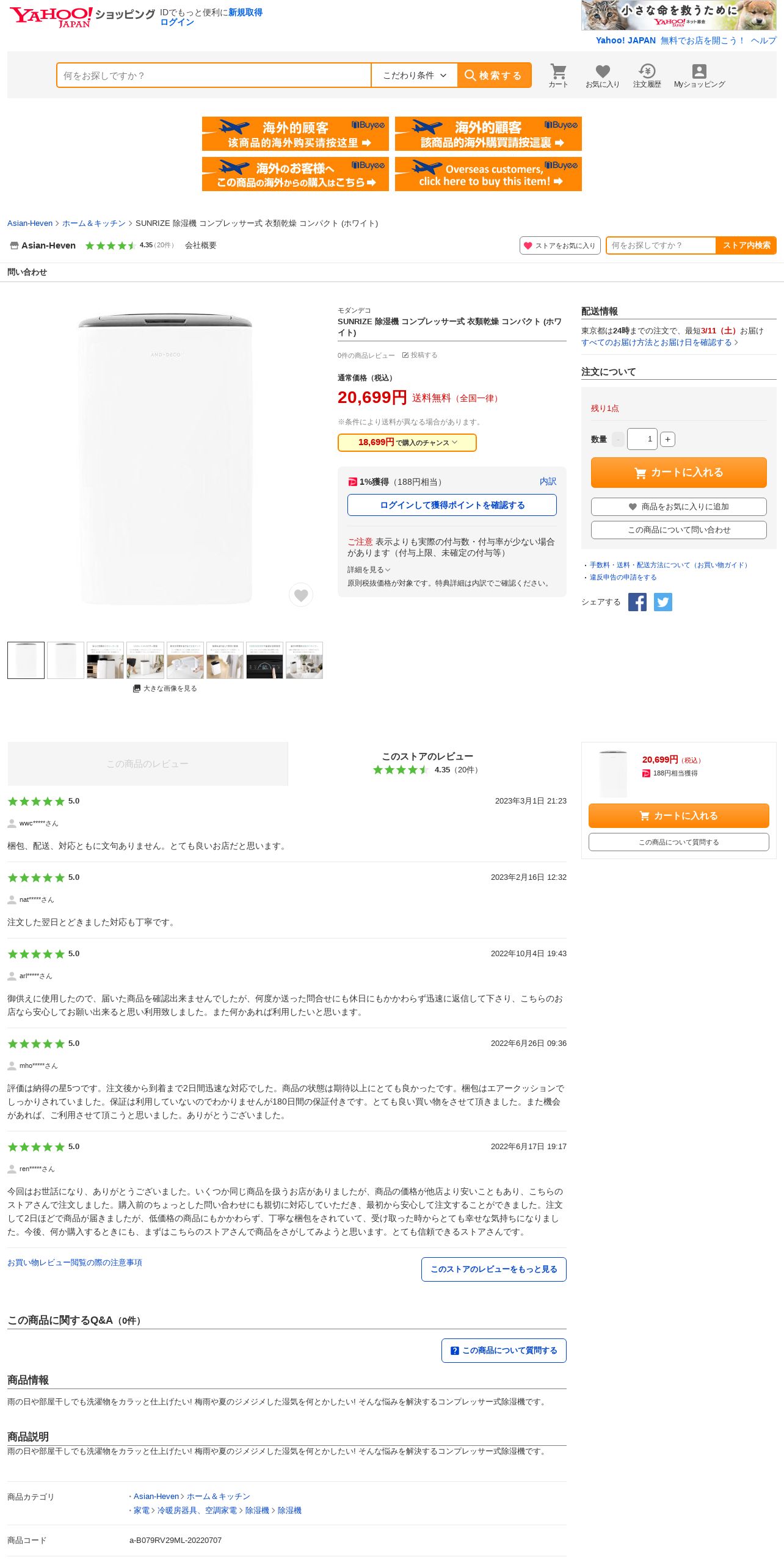Open the Myショッピング profile icon
Image resolution: width=784 pixels, height=1568 pixels.
(x=699, y=76)
